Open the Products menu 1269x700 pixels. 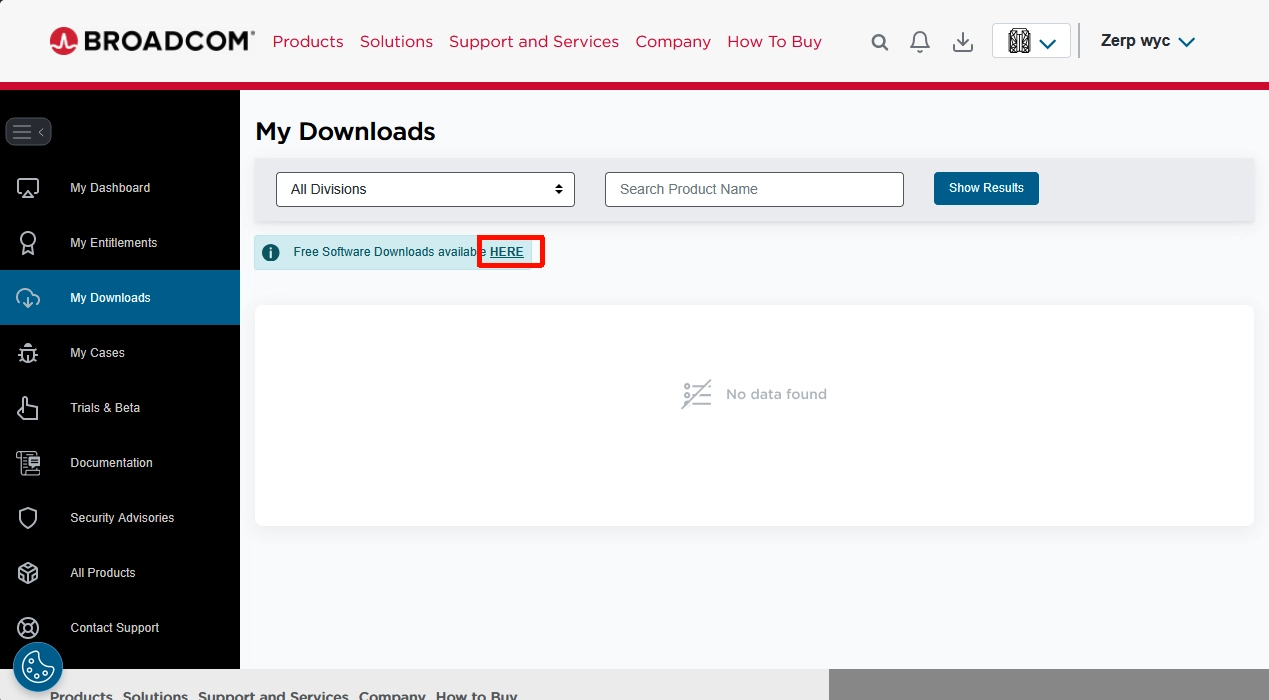[x=308, y=42]
